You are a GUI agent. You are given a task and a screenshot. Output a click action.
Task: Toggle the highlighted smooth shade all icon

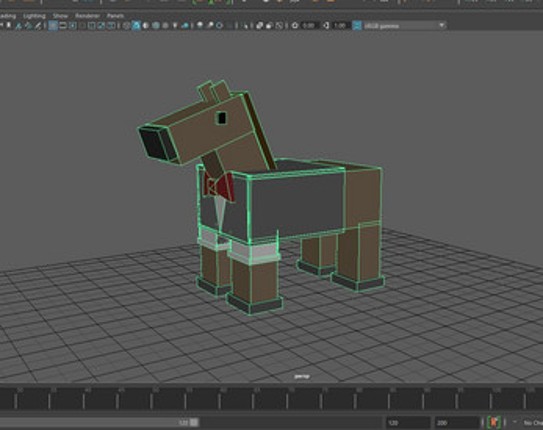tap(136, 26)
